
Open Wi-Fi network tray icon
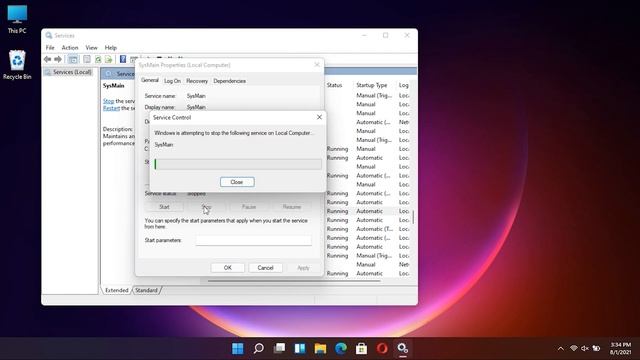coord(574,348)
